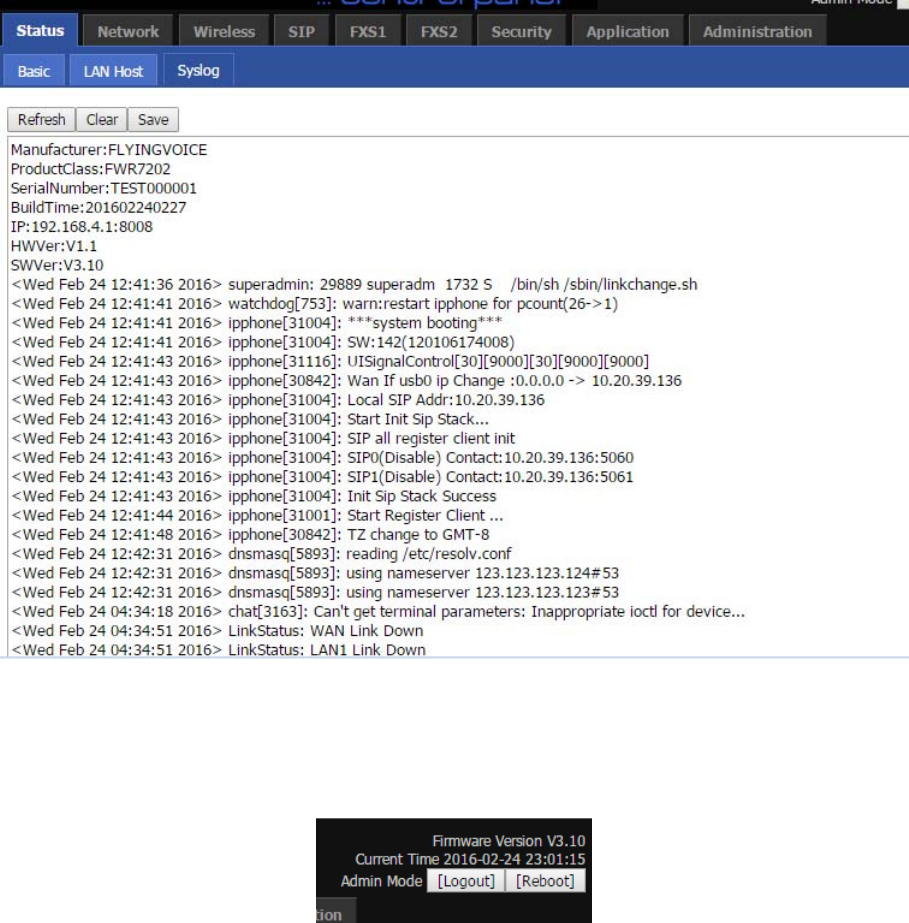Click the Start Init Sip Stack entry
Screen dimensions: 909x923
pos(250,419)
